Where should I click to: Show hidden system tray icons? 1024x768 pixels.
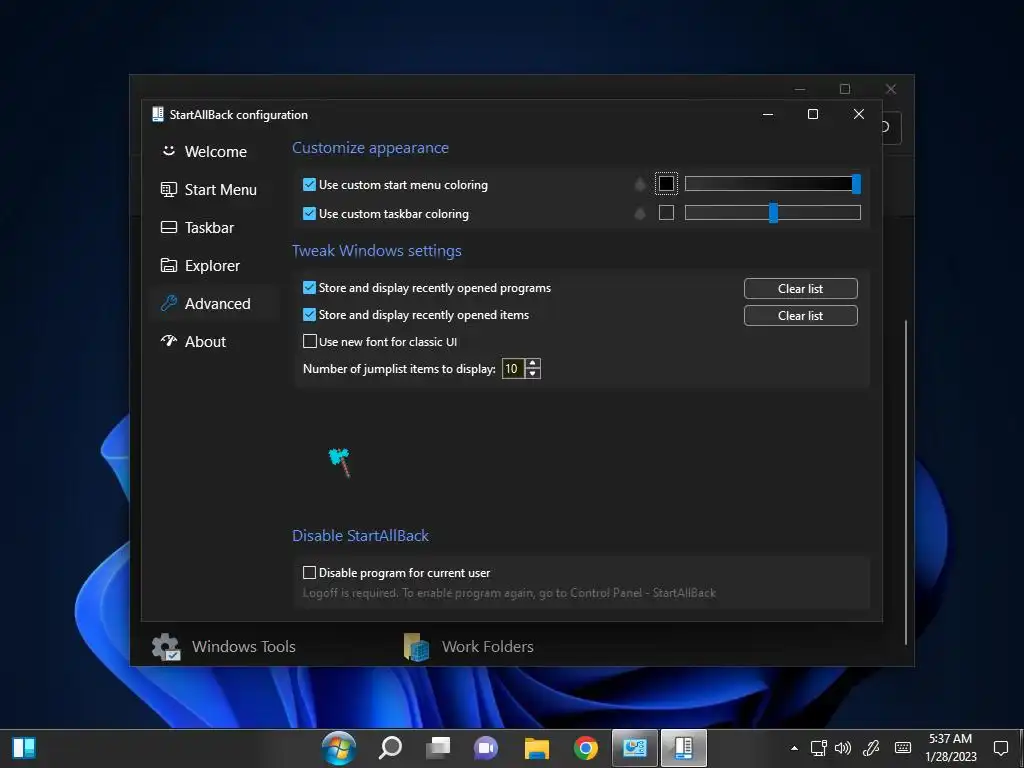tap(794, 748)
